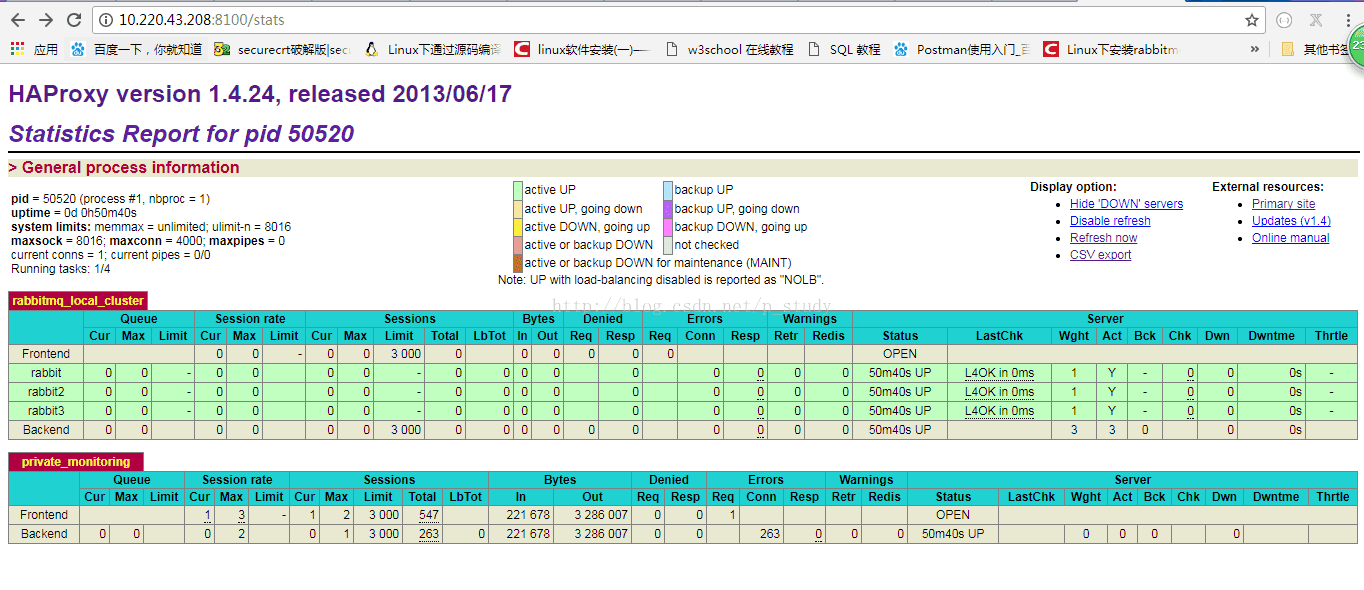Click the rabbitmq_local_cluster proxy title
The image size is (1364, 590).
[x=78, y=301]
